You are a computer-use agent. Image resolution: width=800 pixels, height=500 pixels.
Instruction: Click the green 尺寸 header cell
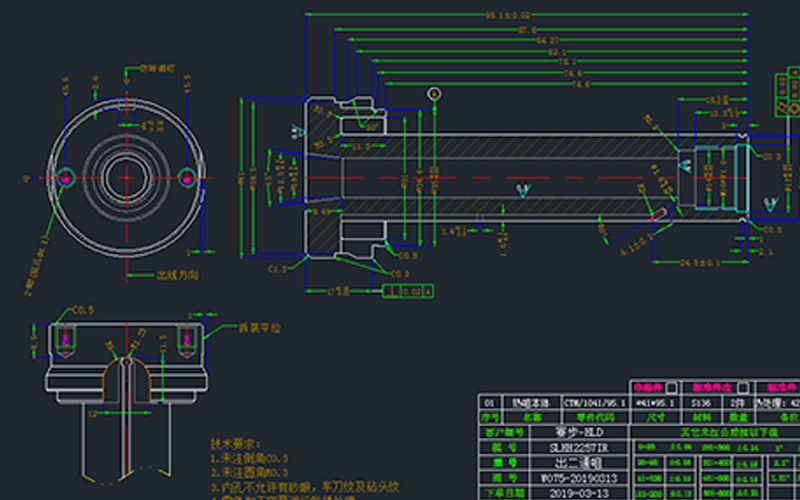657,417
